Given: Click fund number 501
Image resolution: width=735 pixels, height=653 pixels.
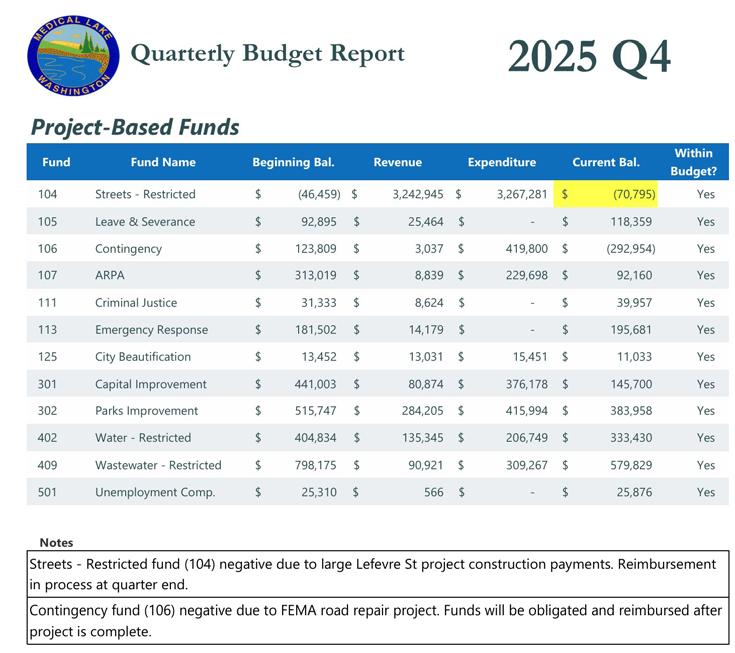Looking at the screenshot, I should 47,492.
